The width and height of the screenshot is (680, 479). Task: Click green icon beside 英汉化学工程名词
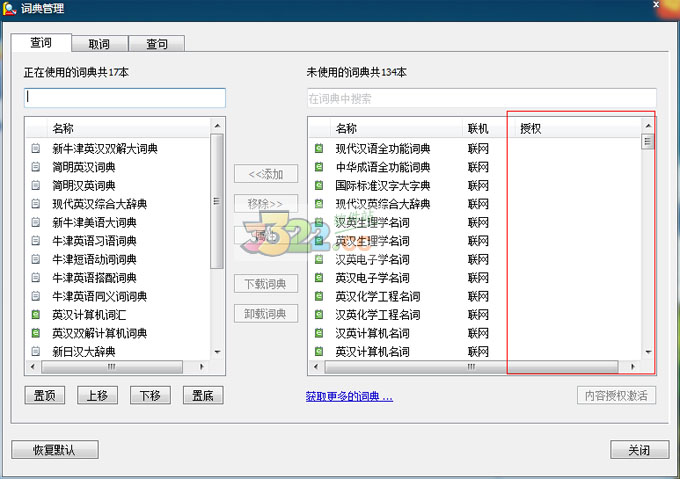[319, 296]
